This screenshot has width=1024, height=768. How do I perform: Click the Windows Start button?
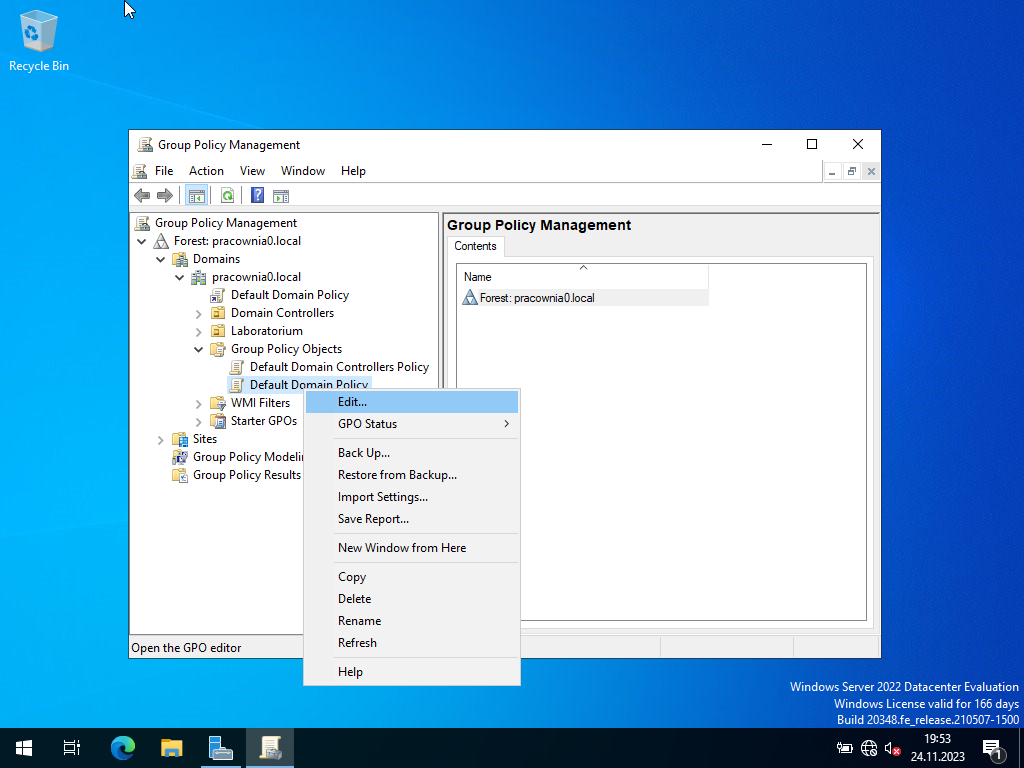coord(24,747)
